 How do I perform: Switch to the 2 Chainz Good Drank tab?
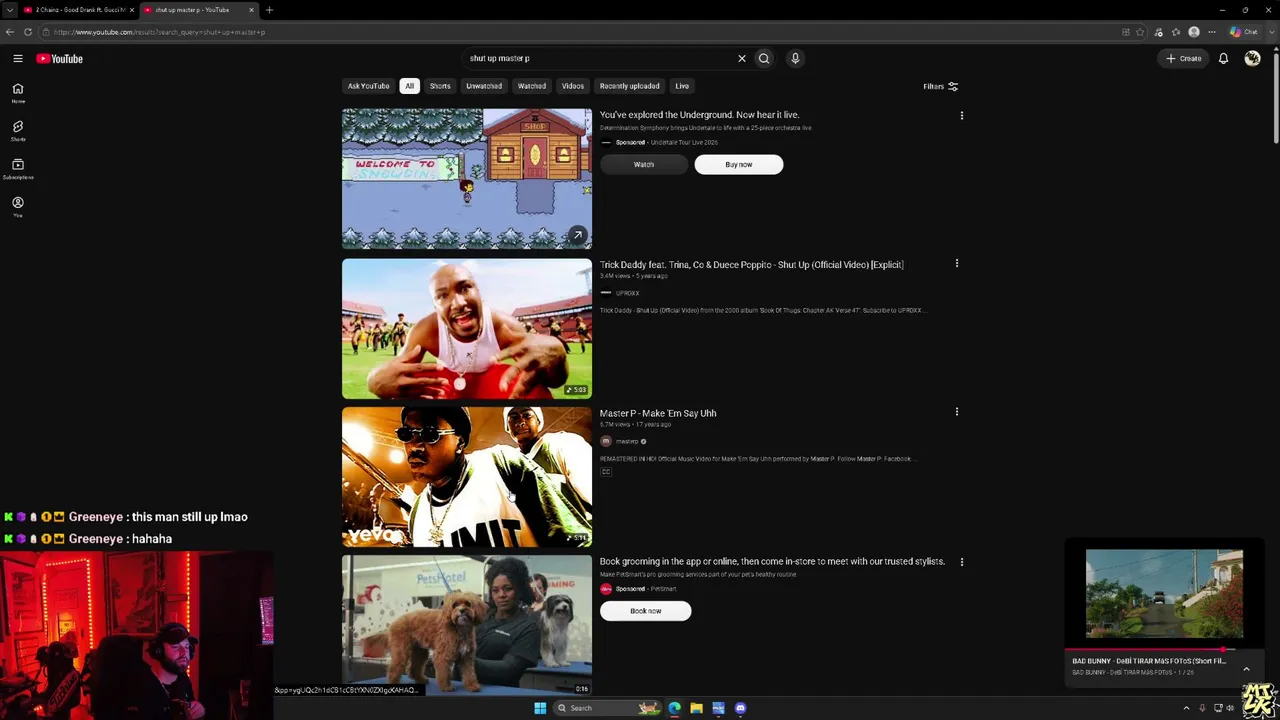click(78, 10)
